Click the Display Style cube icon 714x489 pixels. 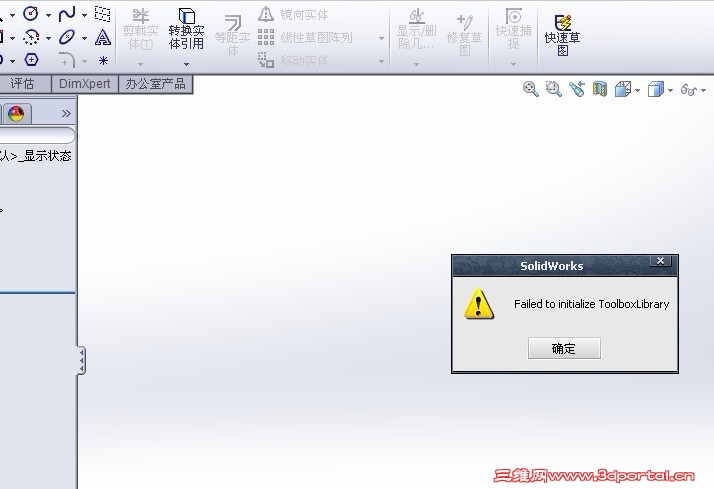pos(656,89)
